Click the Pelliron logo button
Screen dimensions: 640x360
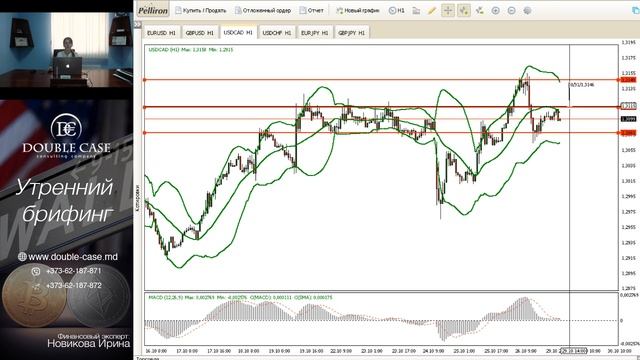tap(153, 11)
